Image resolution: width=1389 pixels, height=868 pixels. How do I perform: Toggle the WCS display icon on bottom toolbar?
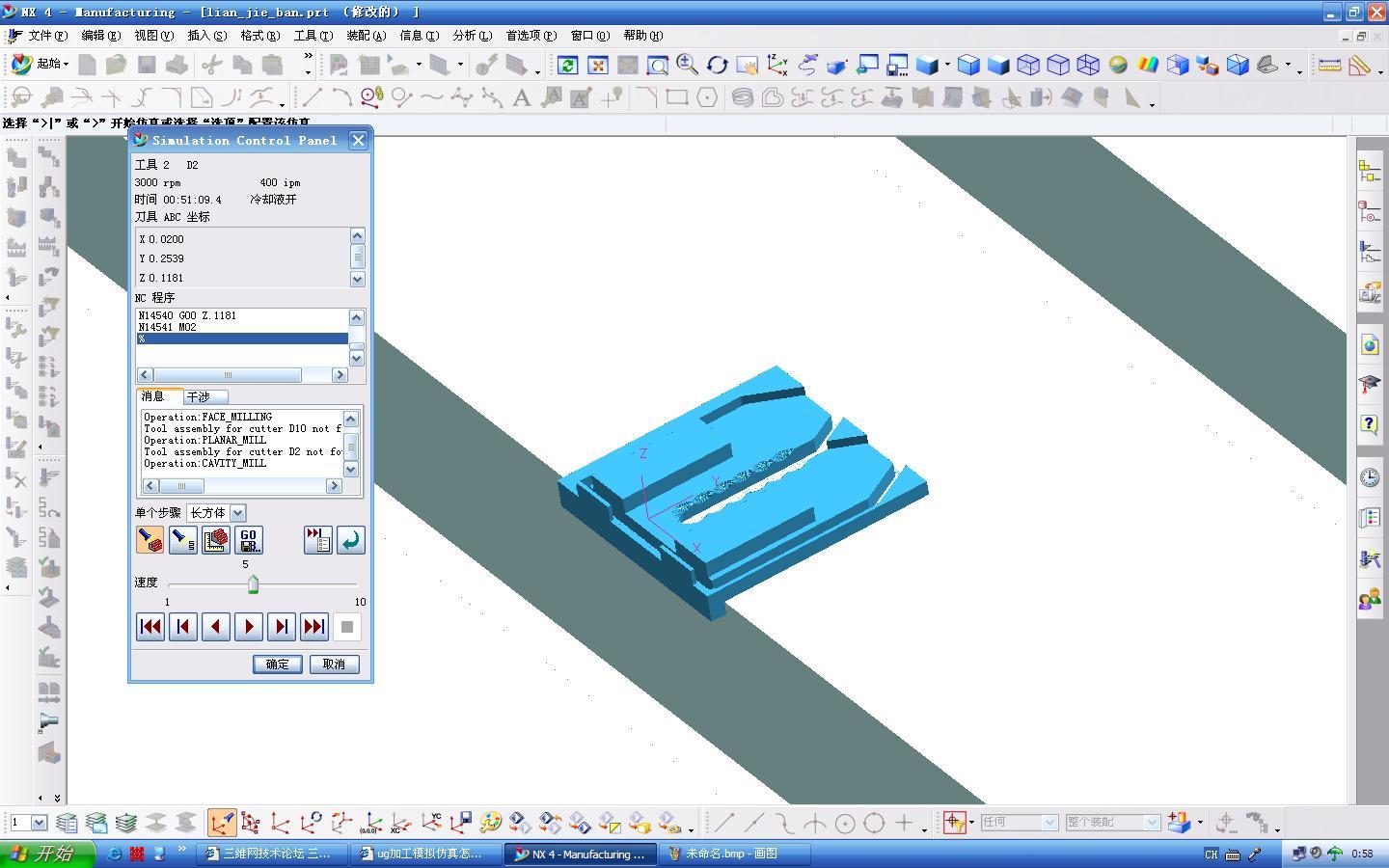tap(221, 823)
